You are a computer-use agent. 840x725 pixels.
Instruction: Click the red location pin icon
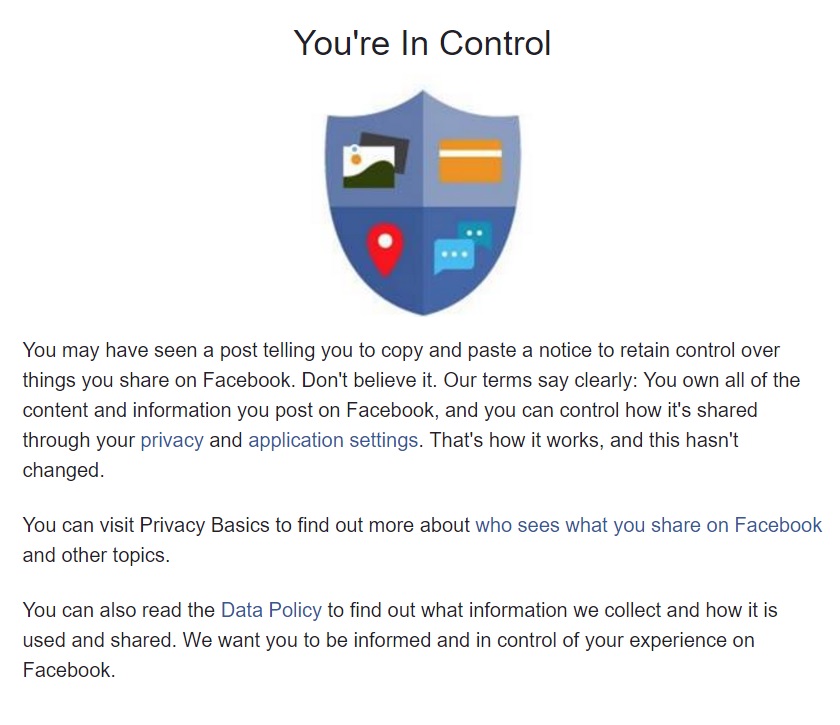point(385,250)
